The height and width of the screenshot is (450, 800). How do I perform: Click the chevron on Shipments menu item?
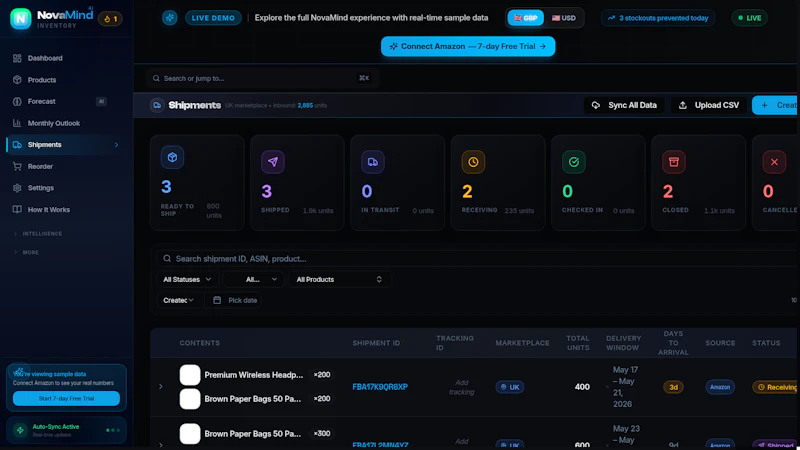tap(116, 145)
